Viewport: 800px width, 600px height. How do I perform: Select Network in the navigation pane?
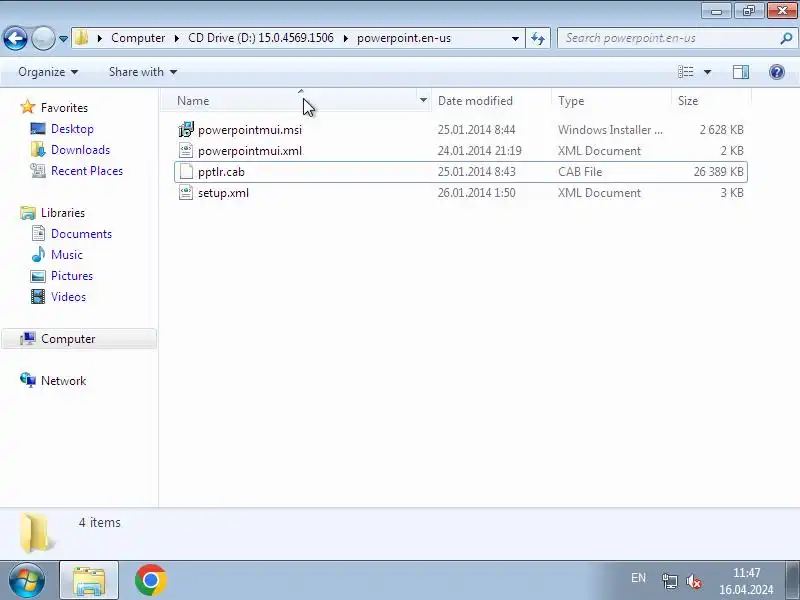pyautogui.click(x=63, y=381)
